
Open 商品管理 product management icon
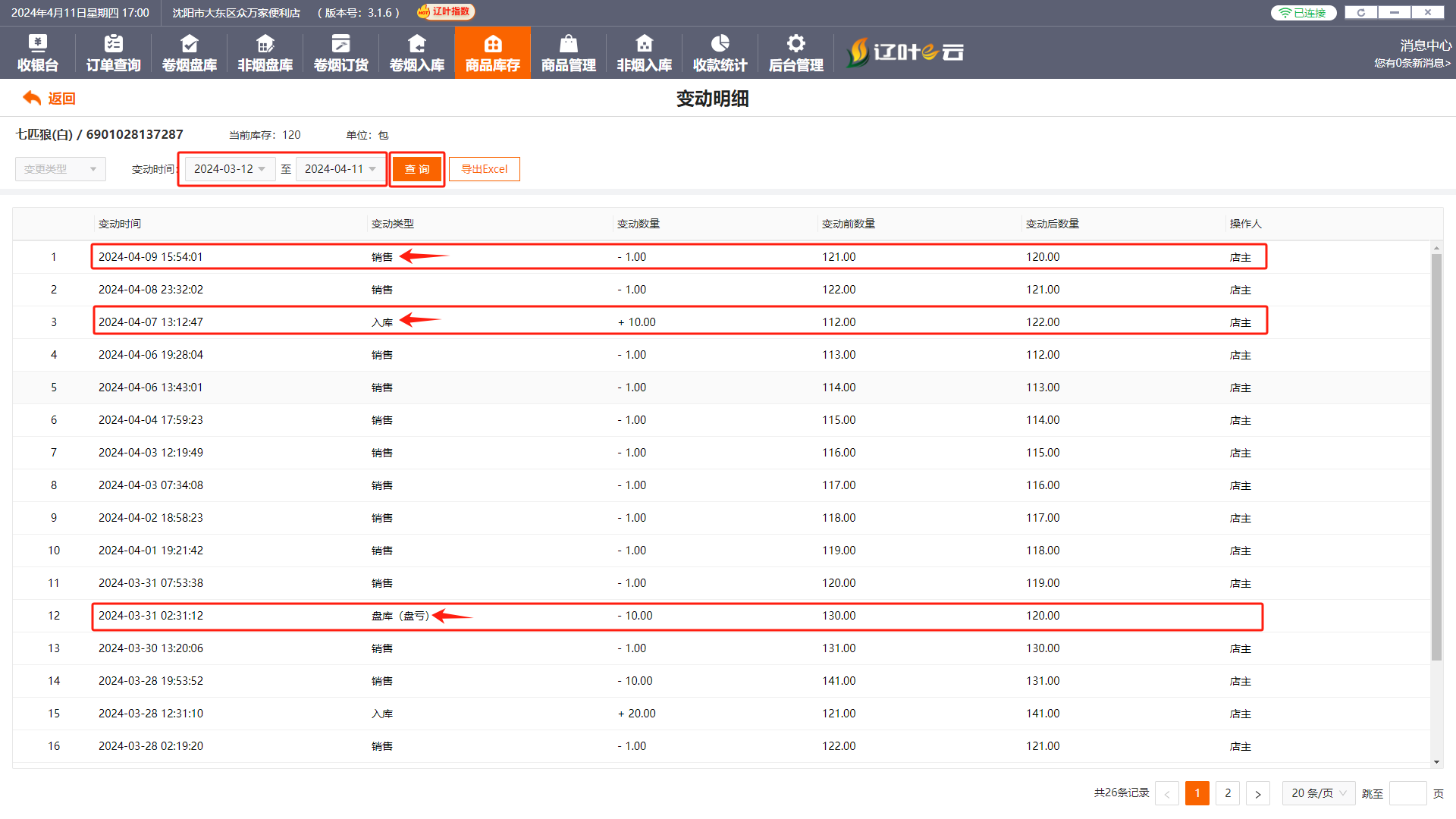[569, 52]
